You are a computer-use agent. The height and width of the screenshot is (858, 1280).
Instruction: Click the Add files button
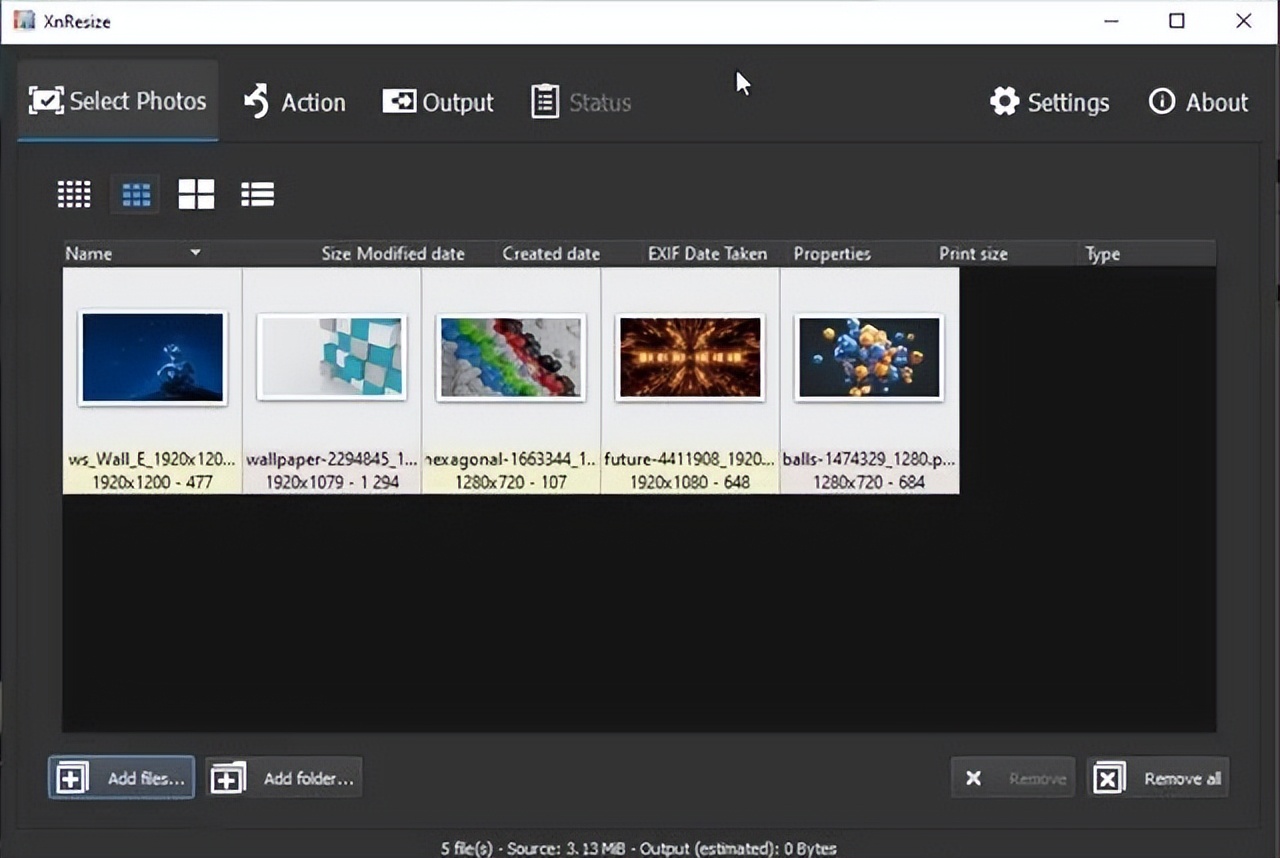[x=121, y=778]
